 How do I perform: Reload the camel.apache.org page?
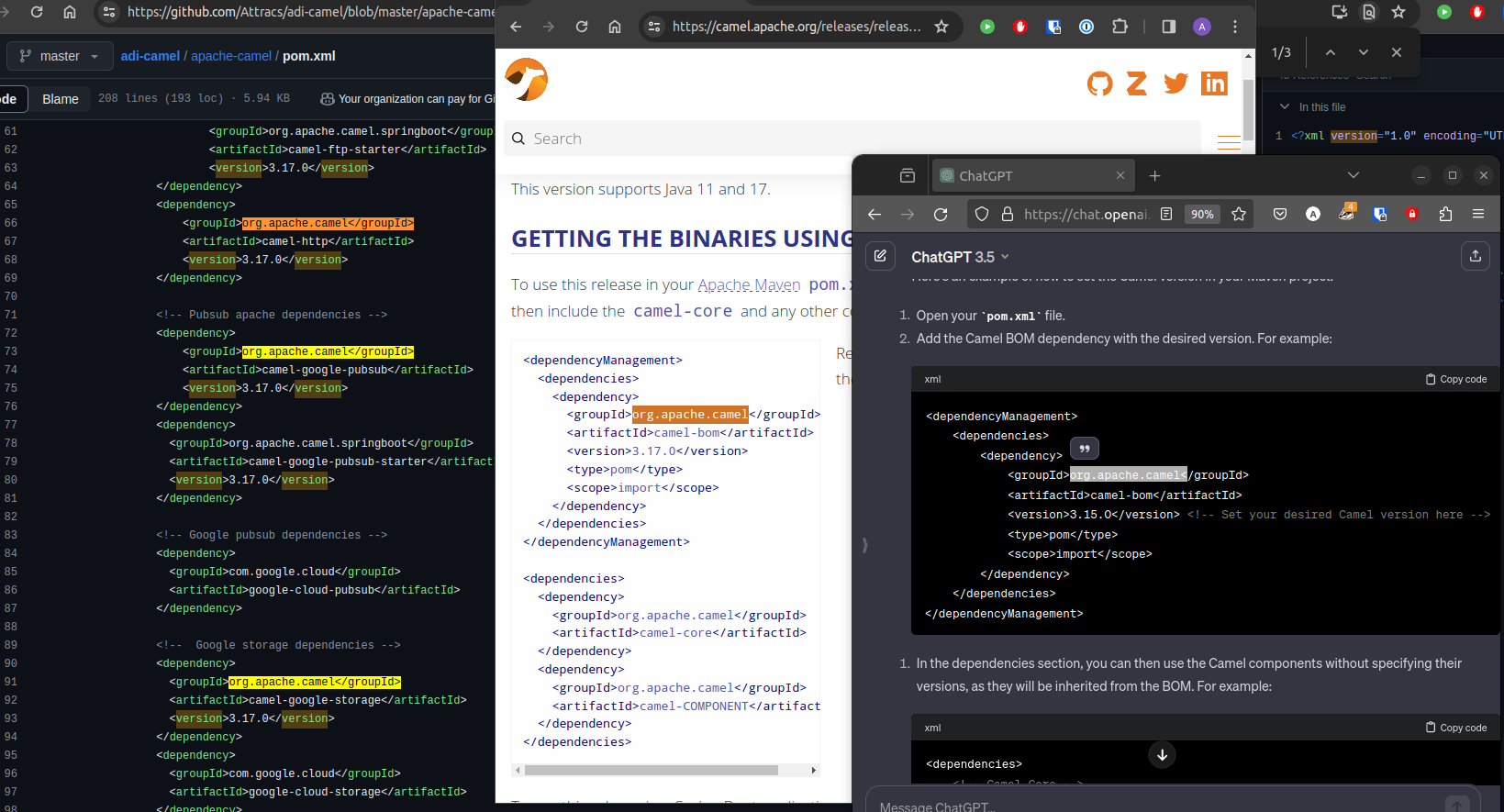click(582, 27)
